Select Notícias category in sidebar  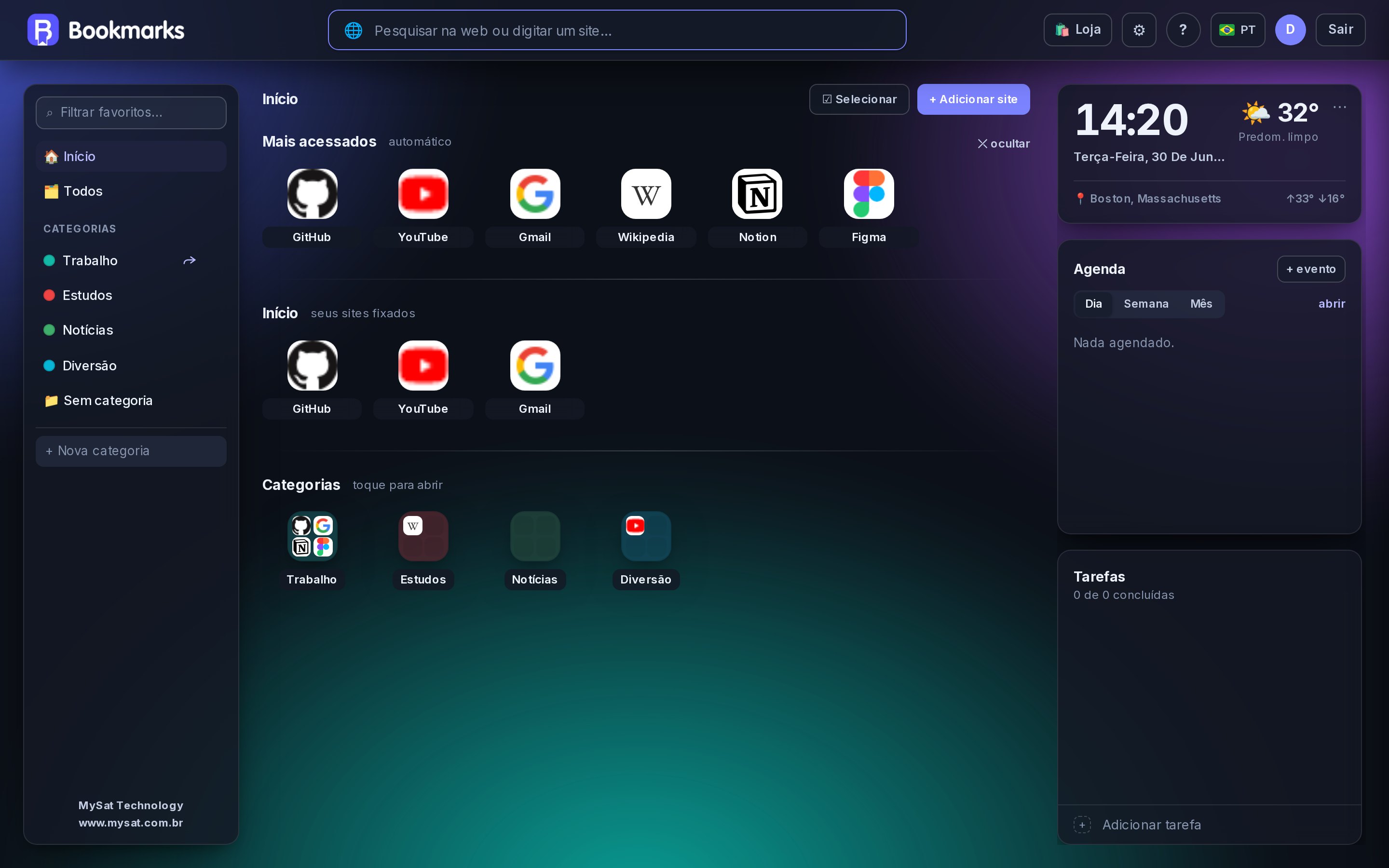pos(131,330)
